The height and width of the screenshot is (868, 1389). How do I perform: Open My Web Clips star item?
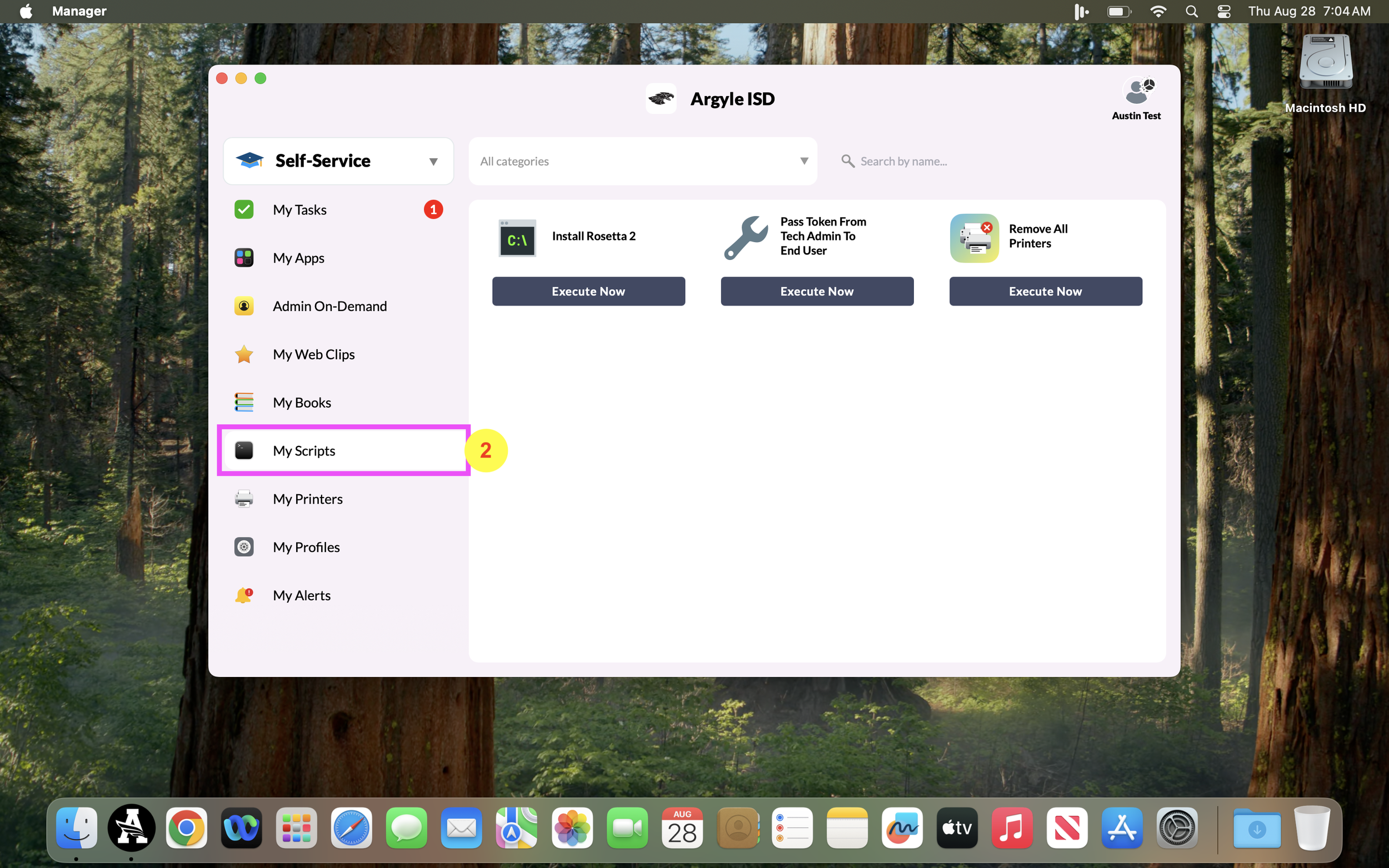coord(313,354)
